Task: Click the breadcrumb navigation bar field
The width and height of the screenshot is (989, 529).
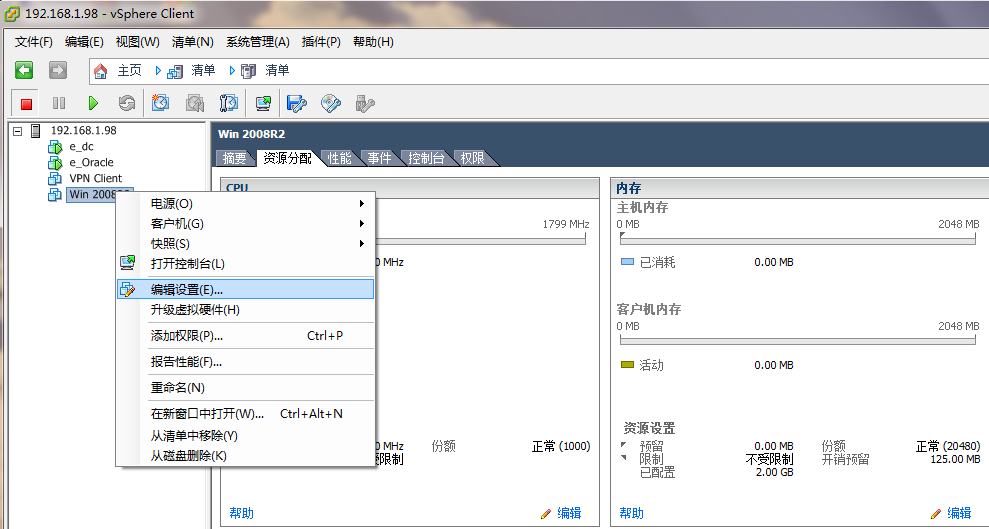Action: 539,71
